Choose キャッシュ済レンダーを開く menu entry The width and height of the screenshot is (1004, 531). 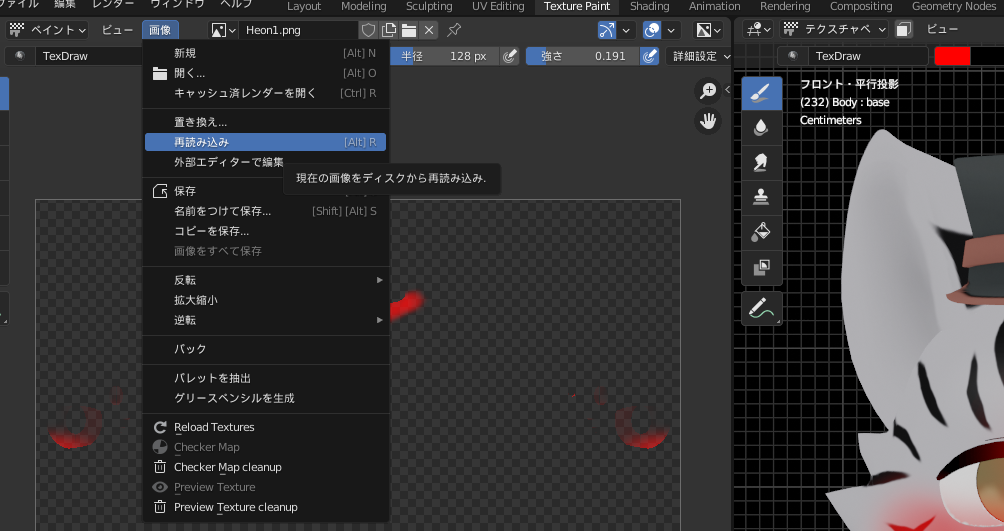click(x=266, y=93)
